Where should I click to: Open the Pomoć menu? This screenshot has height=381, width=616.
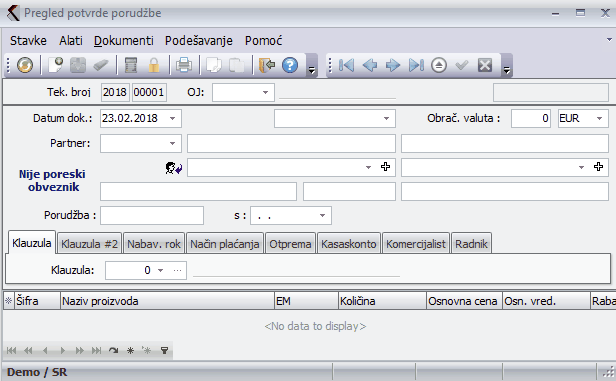264,41
